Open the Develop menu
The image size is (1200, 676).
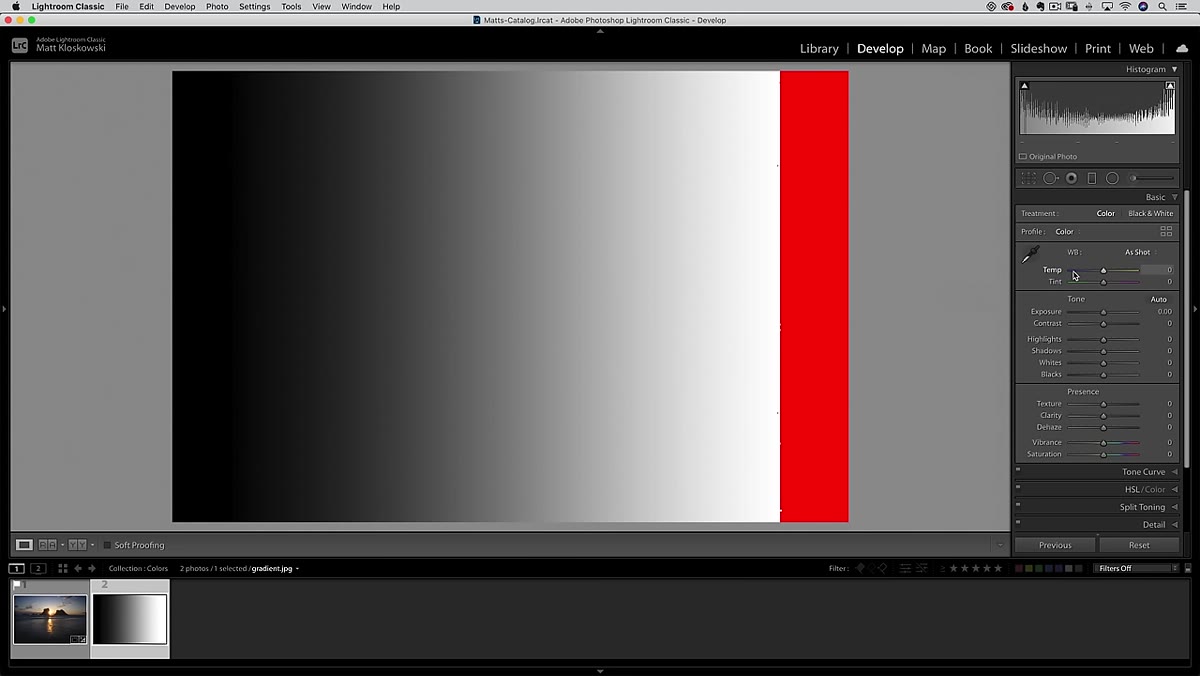(x=180, y=6)
